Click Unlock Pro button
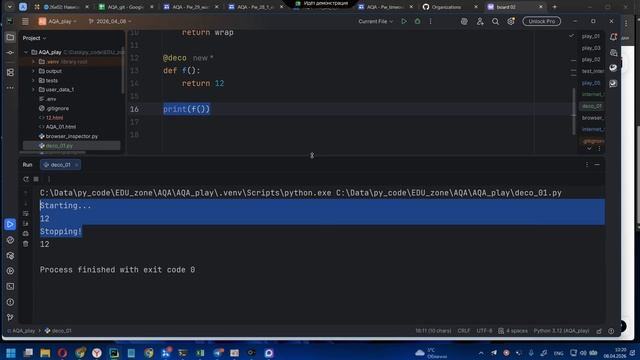The image size is (640, 360). pos(542,21)
